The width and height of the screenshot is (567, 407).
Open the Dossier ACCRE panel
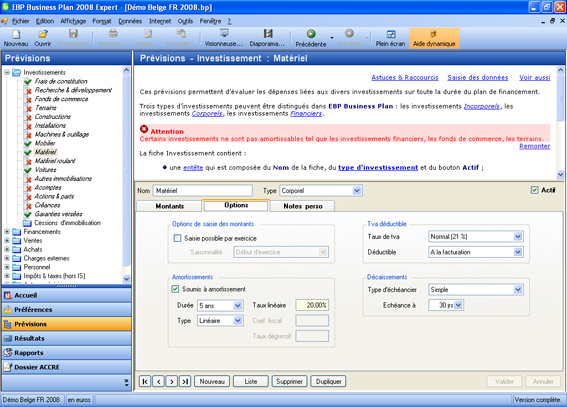(x=67, y=367)
